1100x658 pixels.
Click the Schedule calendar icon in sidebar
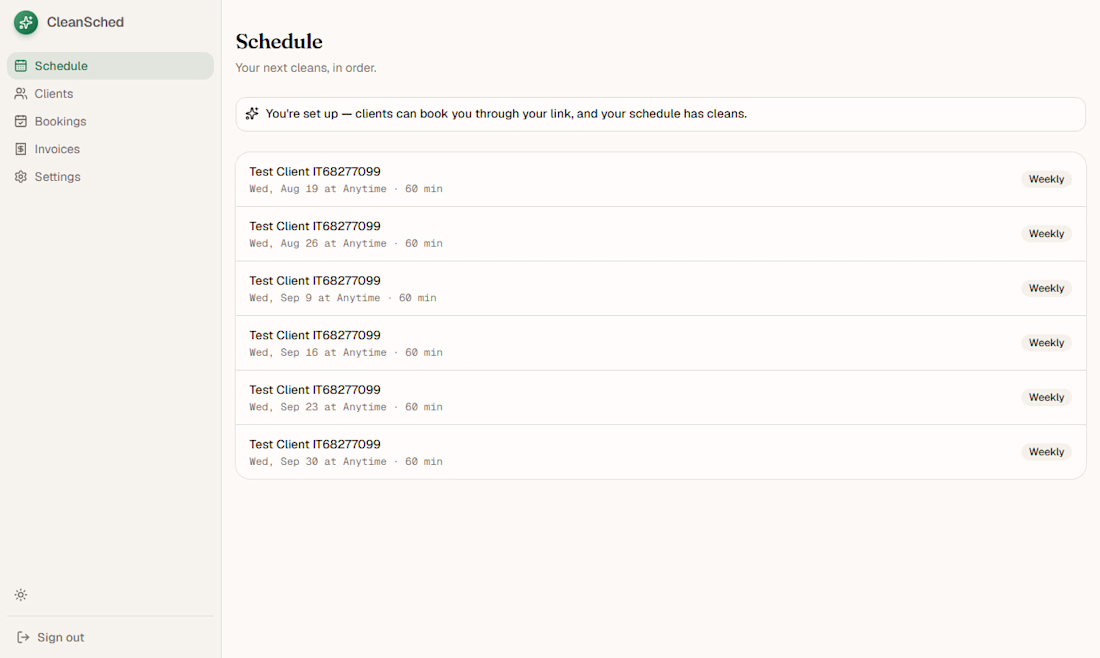click(x=21, y=66)
